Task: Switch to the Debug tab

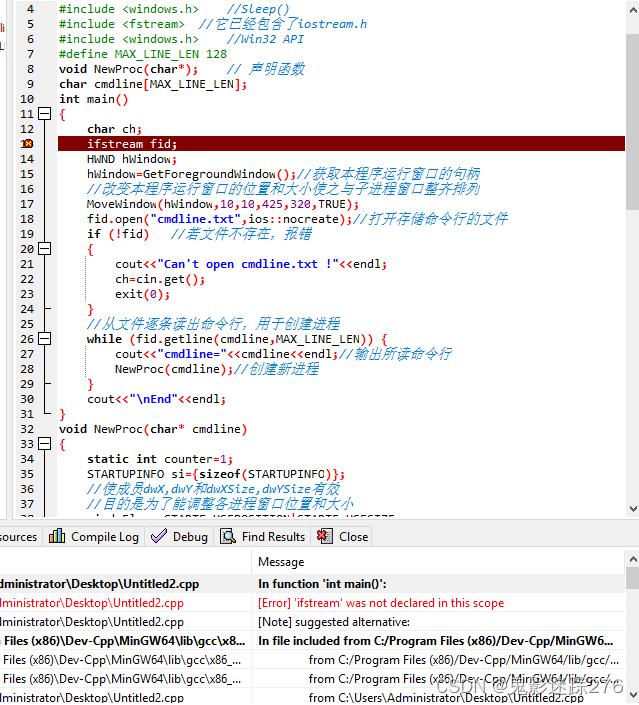Action: click(x=179, y=536)
